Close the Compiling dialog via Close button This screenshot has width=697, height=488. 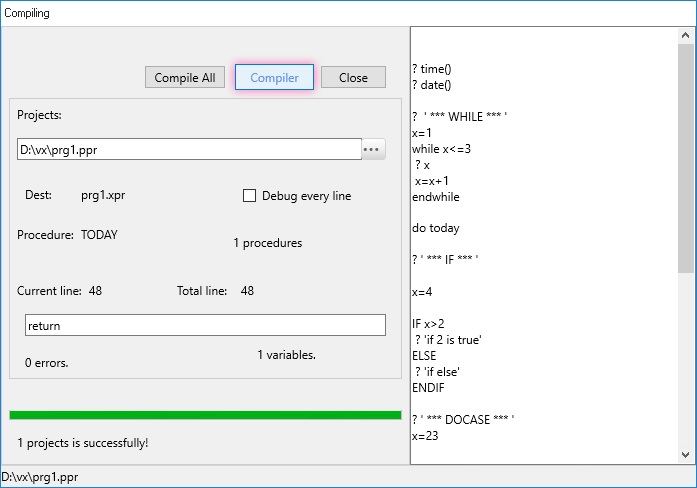point(353,78)
